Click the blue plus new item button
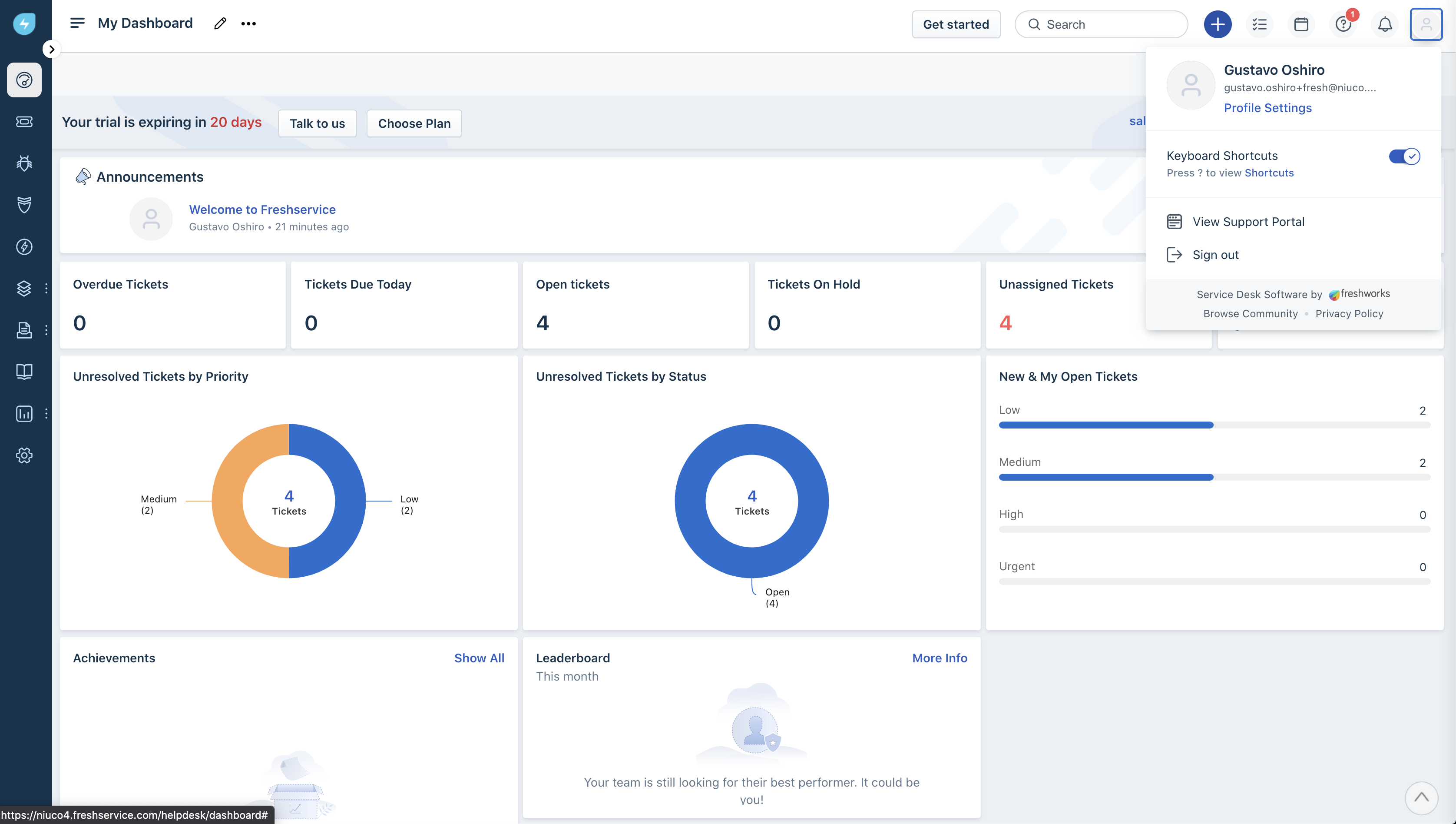 1217,24
